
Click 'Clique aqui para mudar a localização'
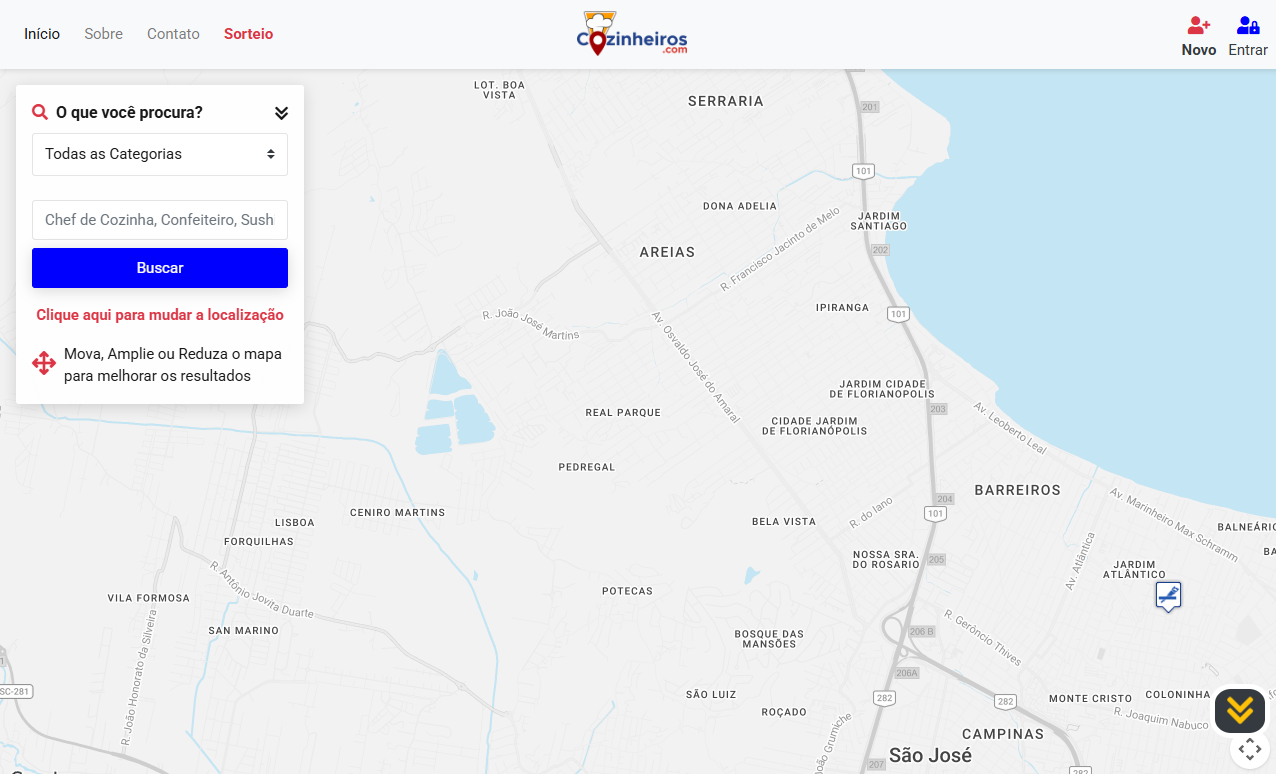160,315
